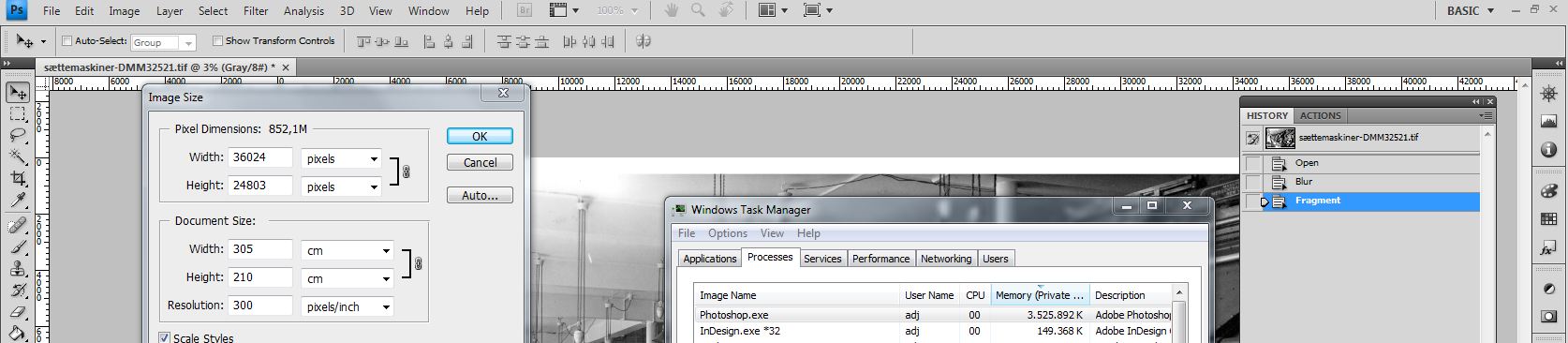Enable the Auto-Select checkbox
Screen dimensions: 1568x343
67,41
